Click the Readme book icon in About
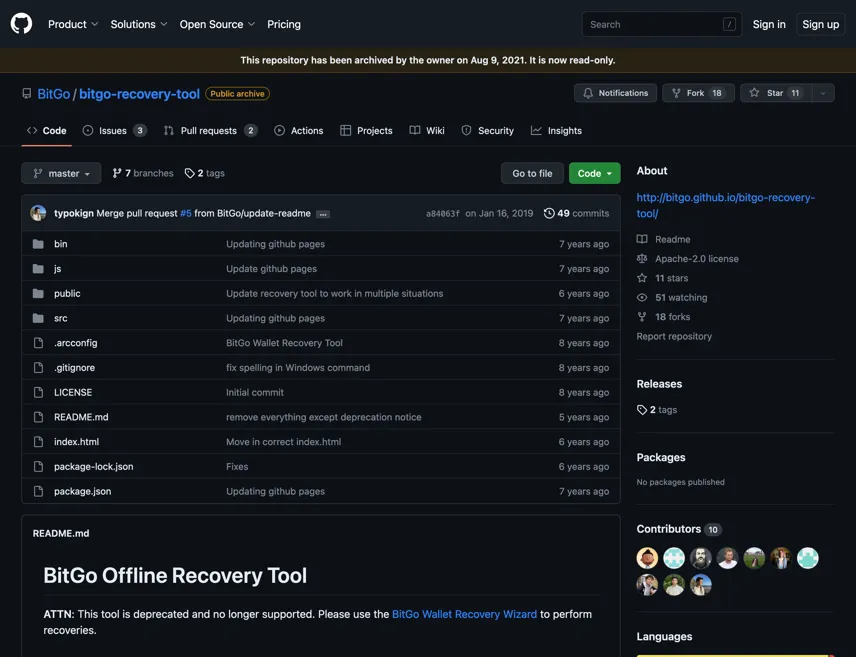856x657 pixels. [642, 239]
